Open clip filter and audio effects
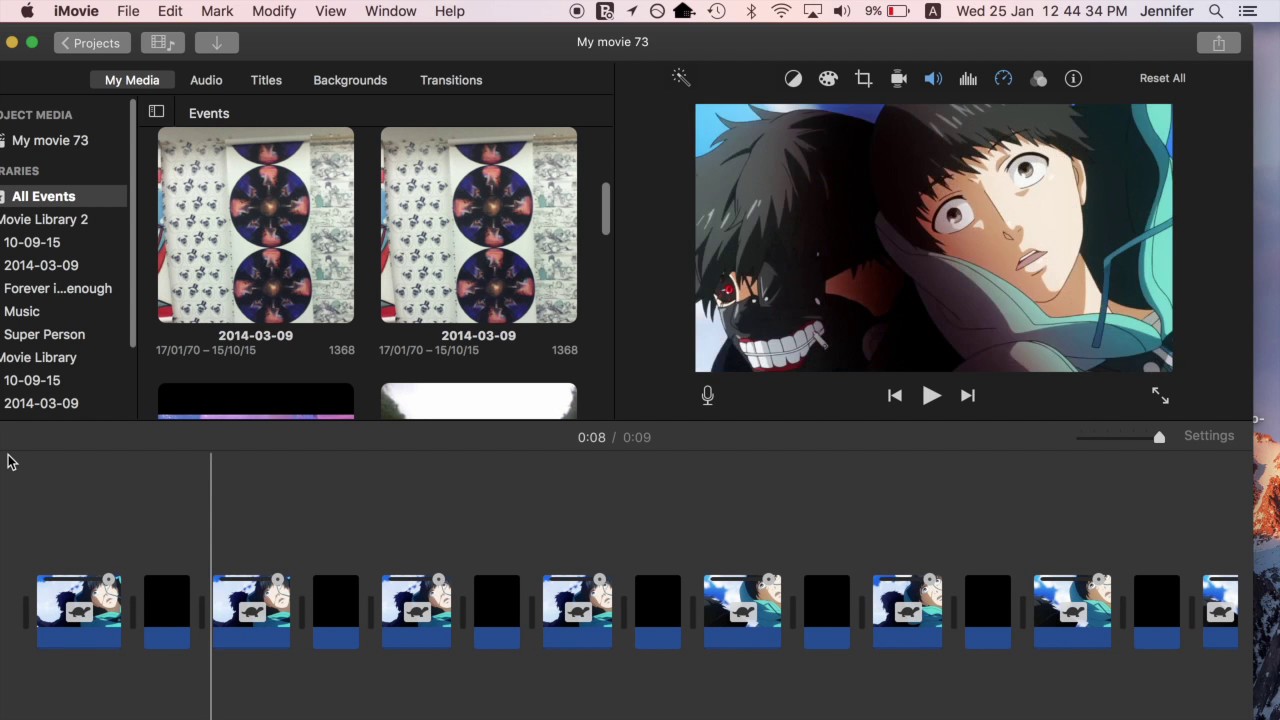 1038,79
